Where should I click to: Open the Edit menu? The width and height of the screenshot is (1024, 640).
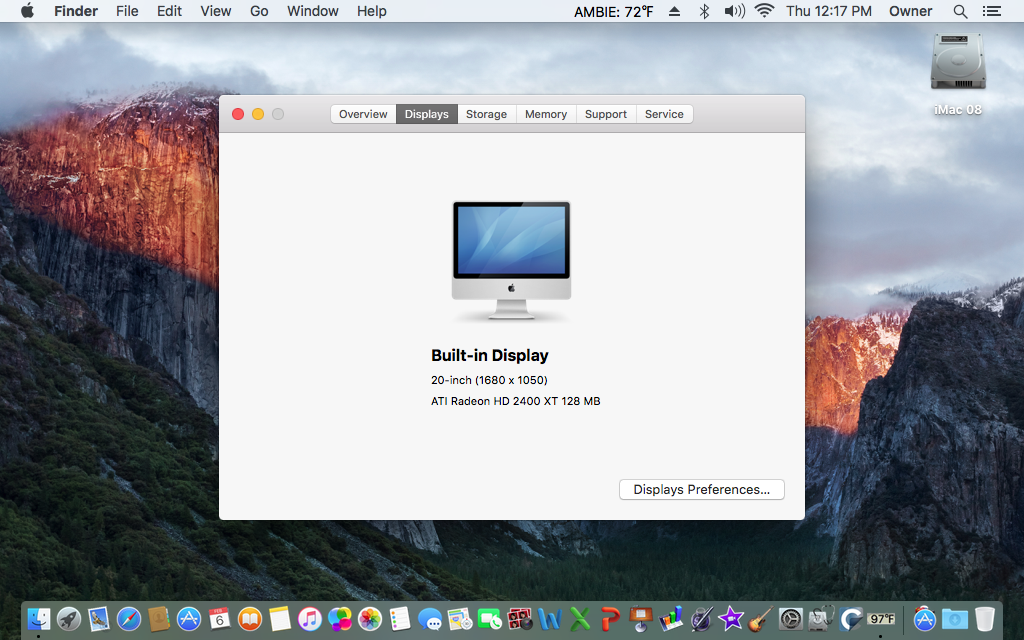169,11
